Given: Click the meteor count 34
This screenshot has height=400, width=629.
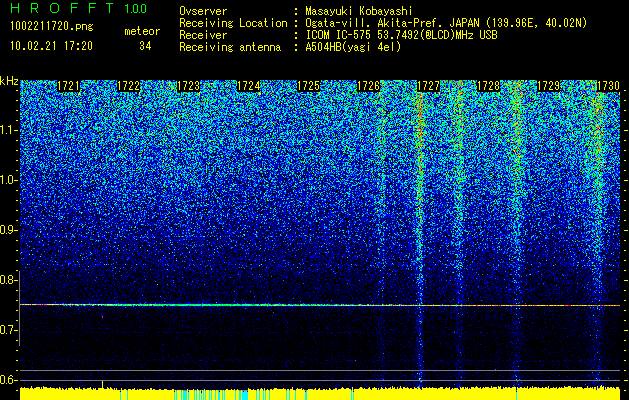Looking at the screenshot, I should point(145,46).
